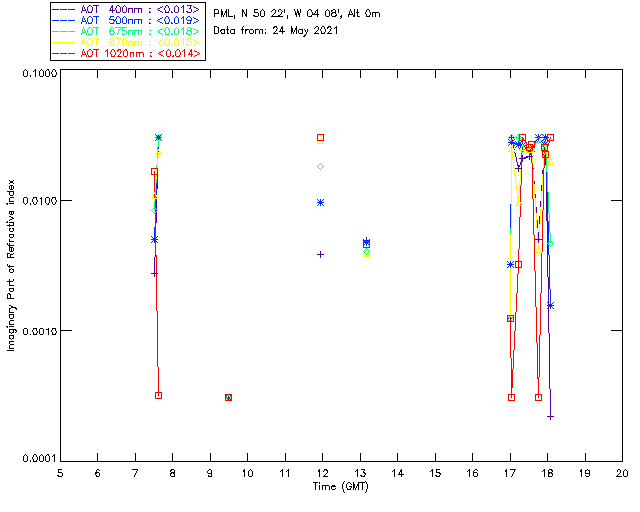Click the x-axis tick label 13

point(360,473)
